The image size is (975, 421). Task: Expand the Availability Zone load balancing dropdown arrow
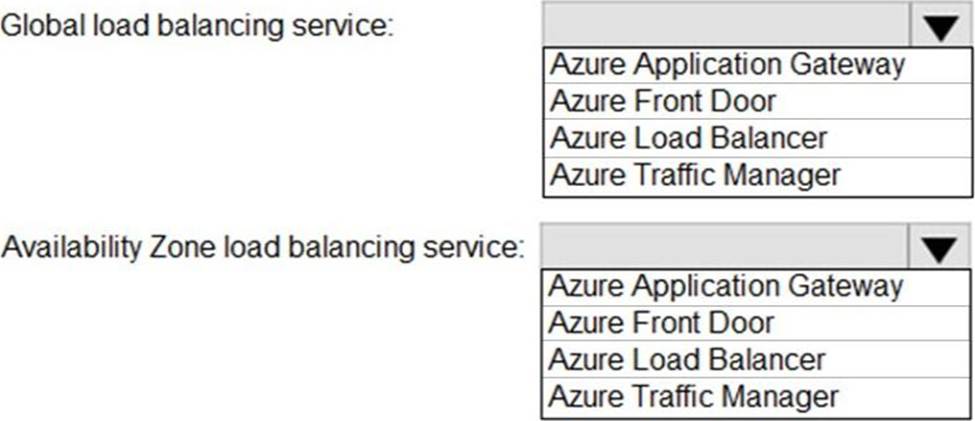940,246
